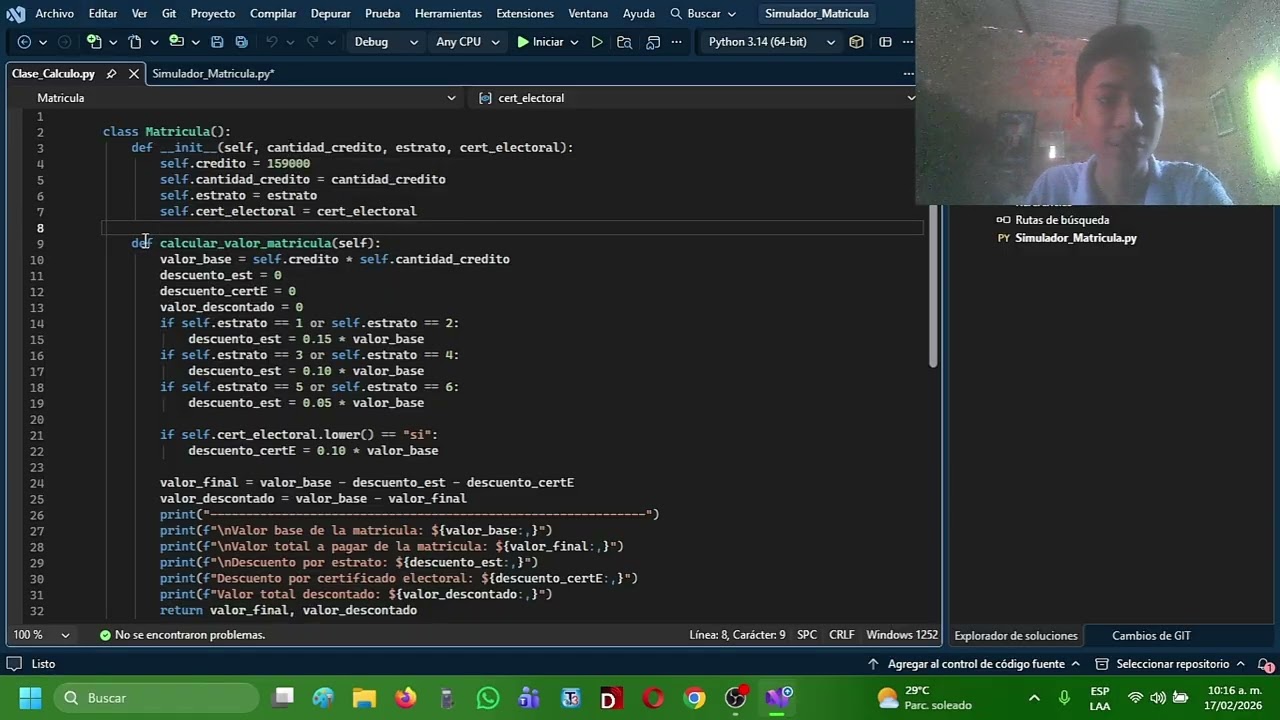
Task: Save the current file with the disk icon
Action: 218,42
